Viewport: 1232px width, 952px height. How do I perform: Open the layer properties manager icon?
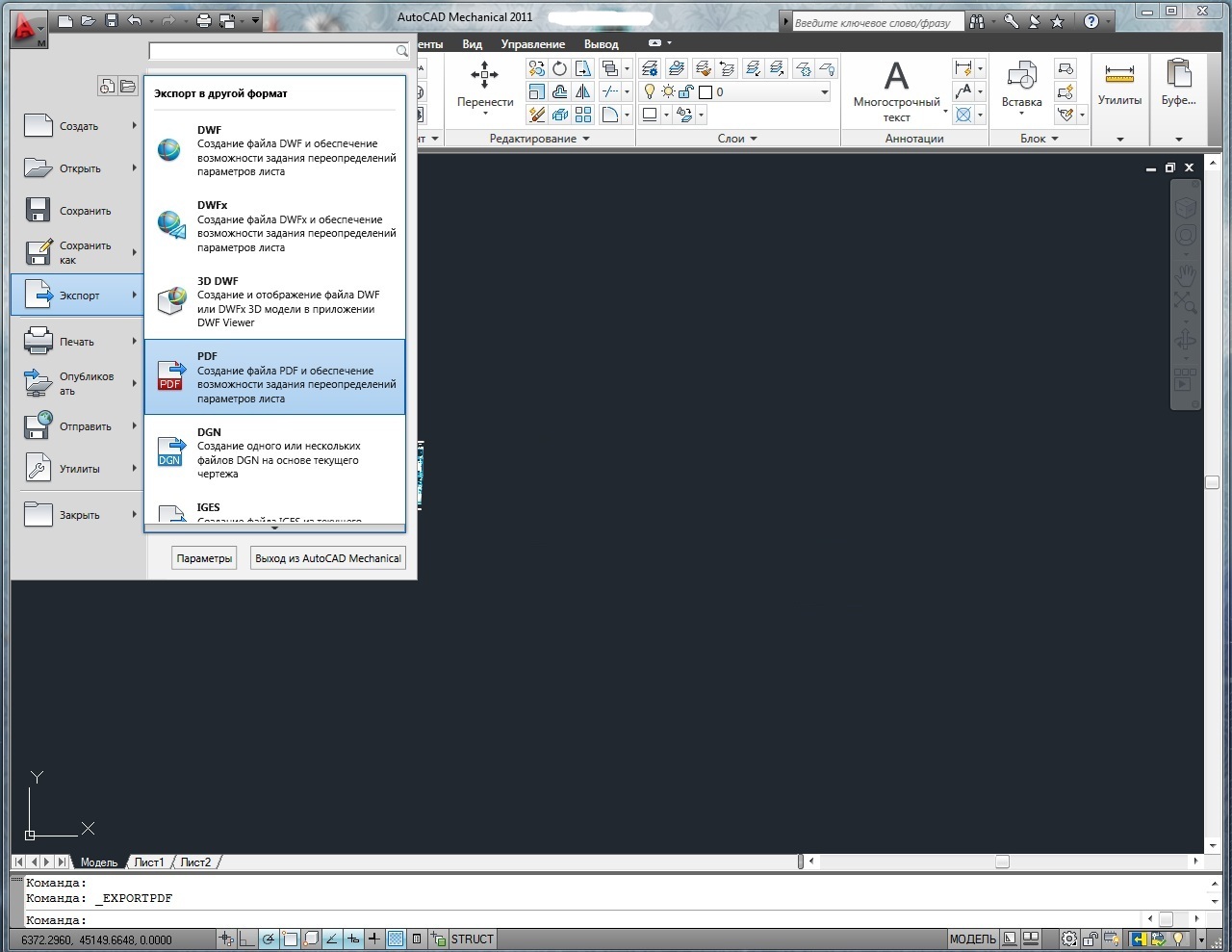coord(650,68)
